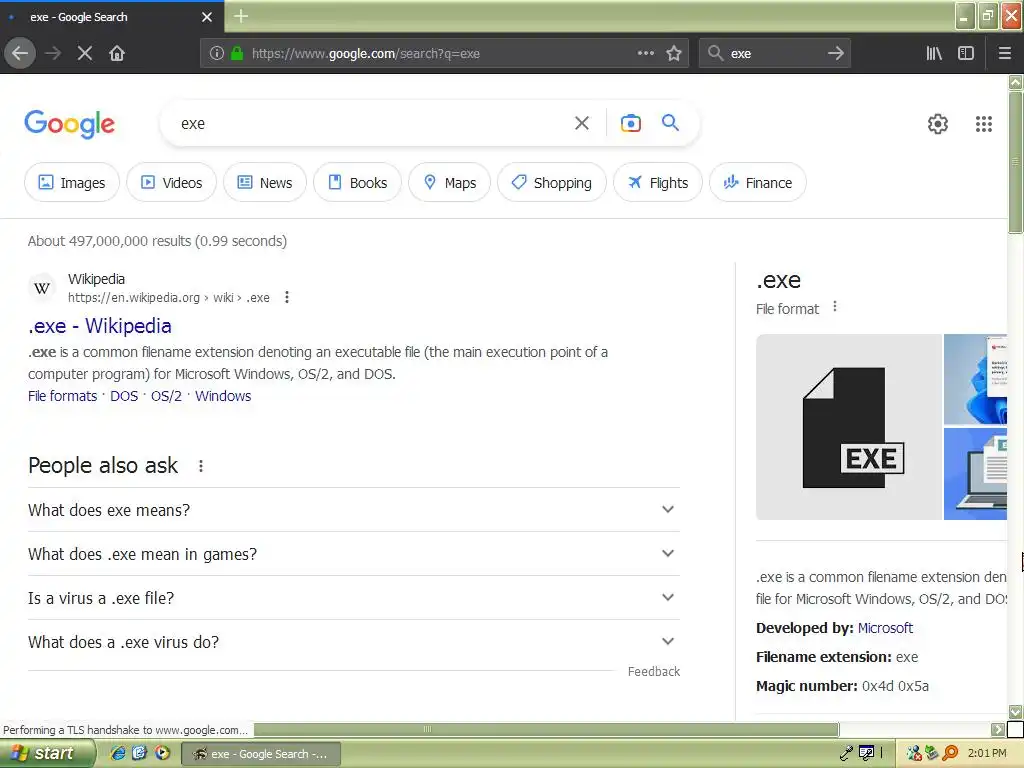
Task: Select taskbar button exe - Google Search
Action: click(261, 754)
